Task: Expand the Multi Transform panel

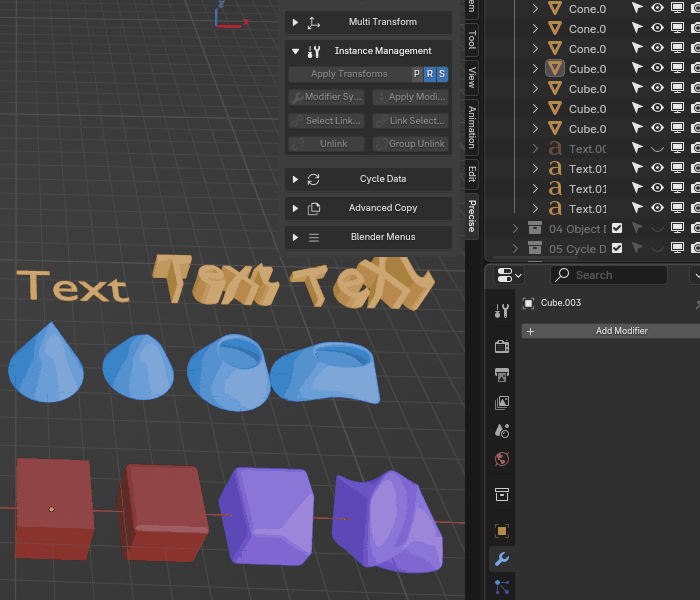Action: point(295,22)
